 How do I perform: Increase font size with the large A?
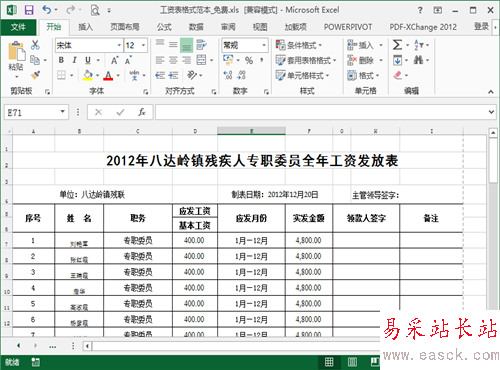pyautogui.click(x=114, y=60)
